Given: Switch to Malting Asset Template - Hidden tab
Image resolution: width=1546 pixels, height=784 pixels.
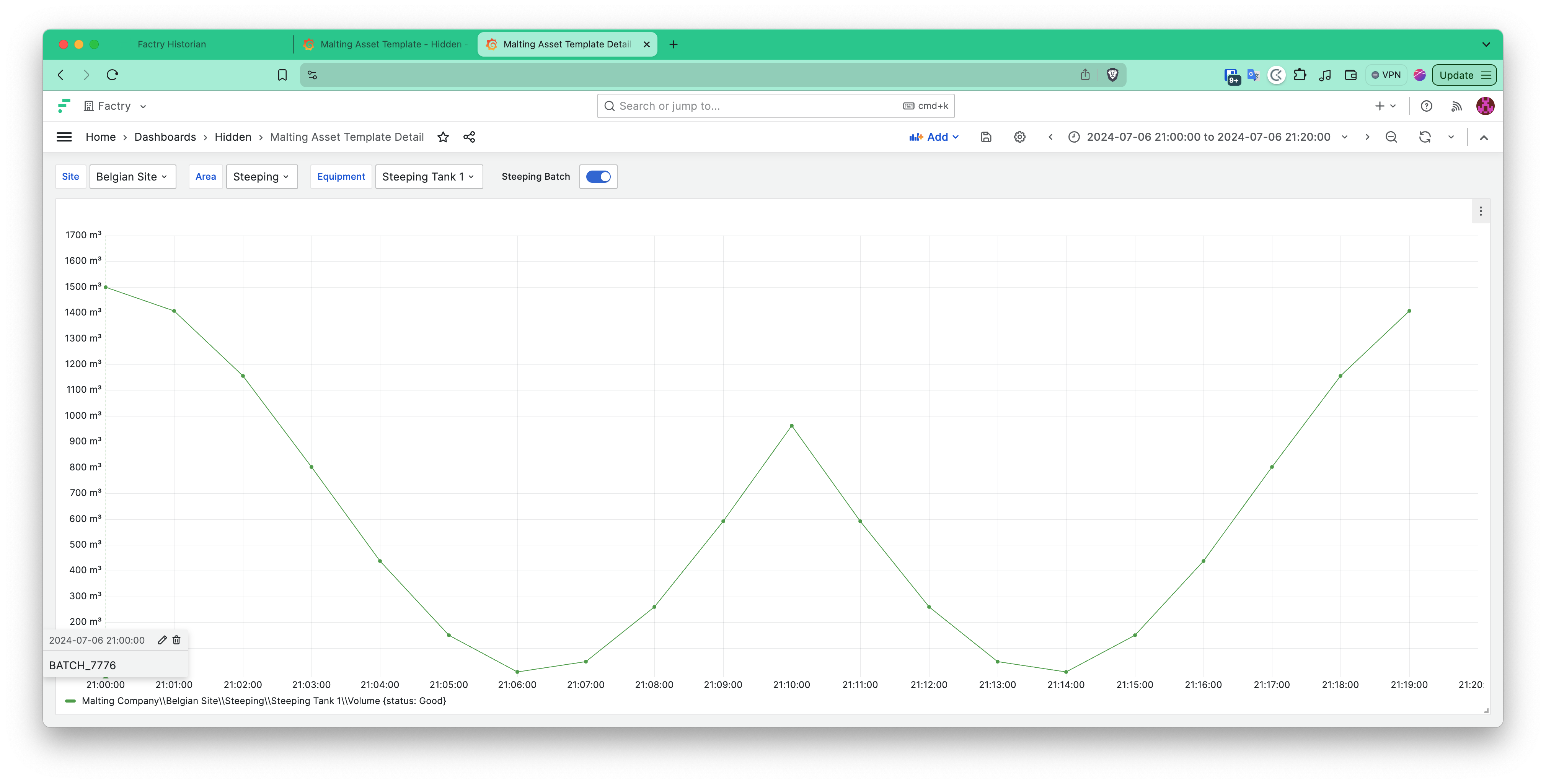Looking at the screenshot, I should click(x=385, y=44).
